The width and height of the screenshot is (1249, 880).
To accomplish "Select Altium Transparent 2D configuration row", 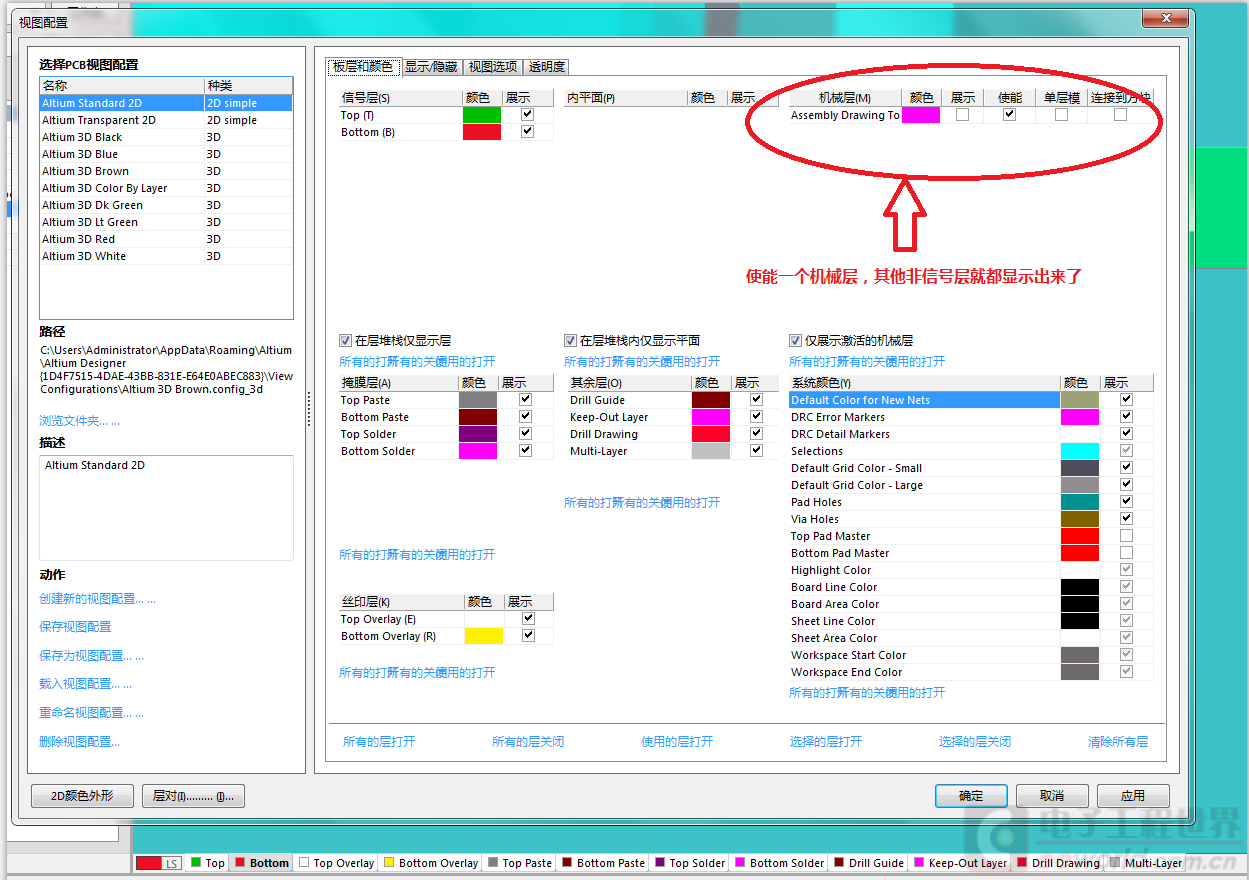I will 166,120.
